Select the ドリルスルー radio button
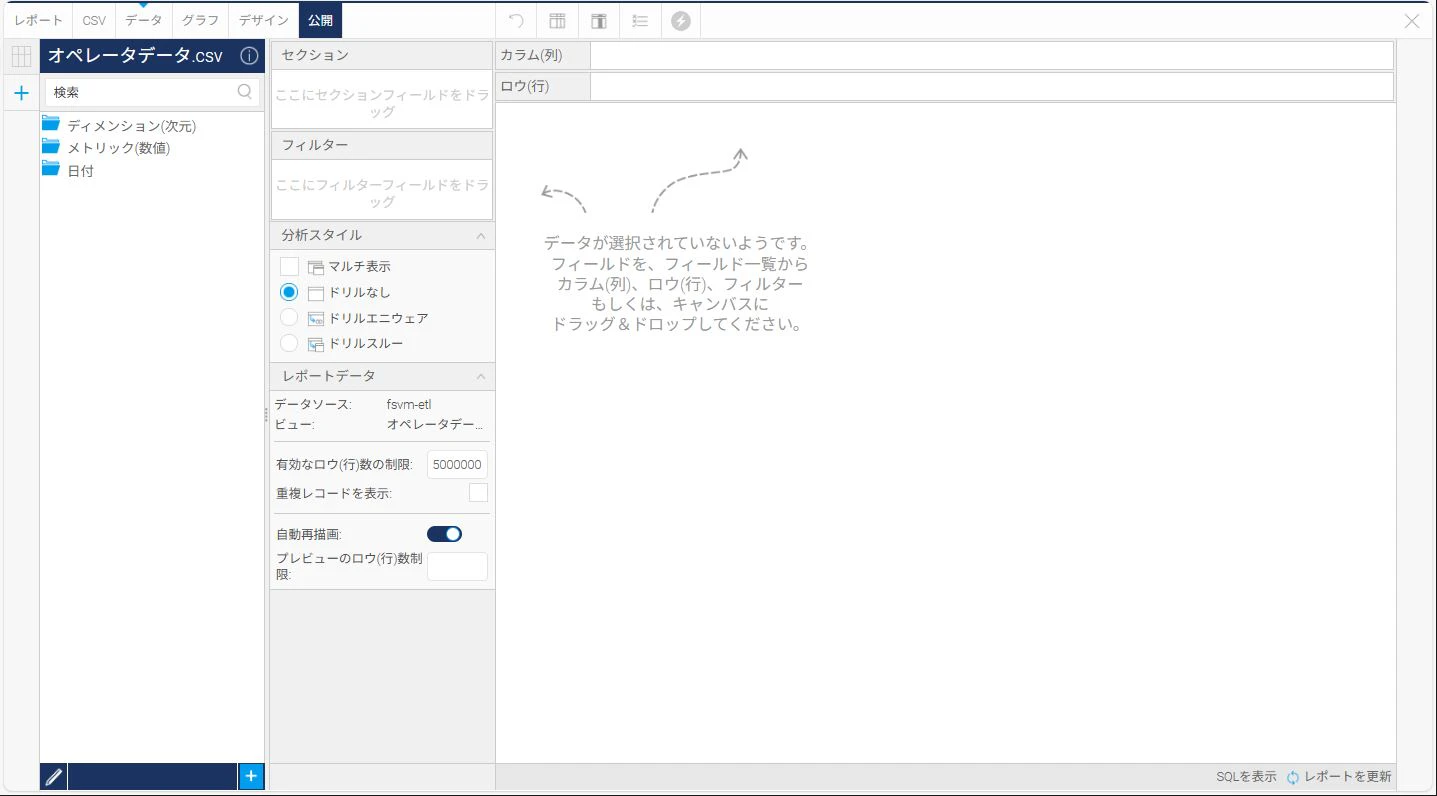The width and height of the screenshot is (1437, 796). [x=289, y=343]
